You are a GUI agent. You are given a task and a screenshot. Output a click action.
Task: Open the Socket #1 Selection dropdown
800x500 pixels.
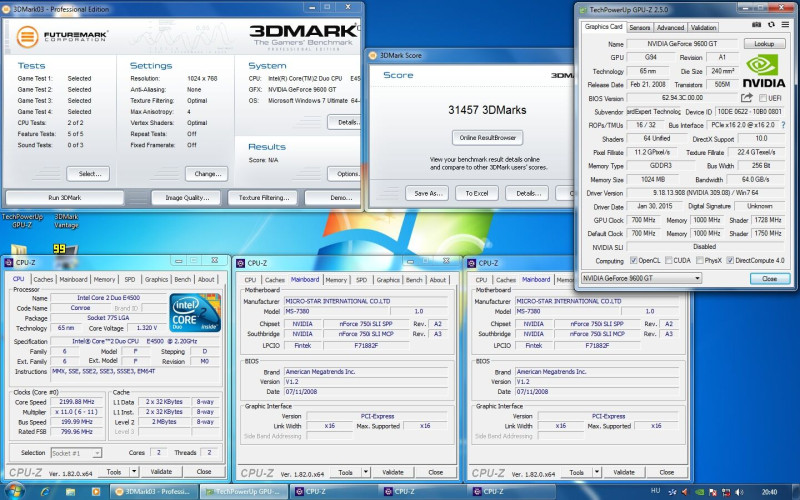77,453
